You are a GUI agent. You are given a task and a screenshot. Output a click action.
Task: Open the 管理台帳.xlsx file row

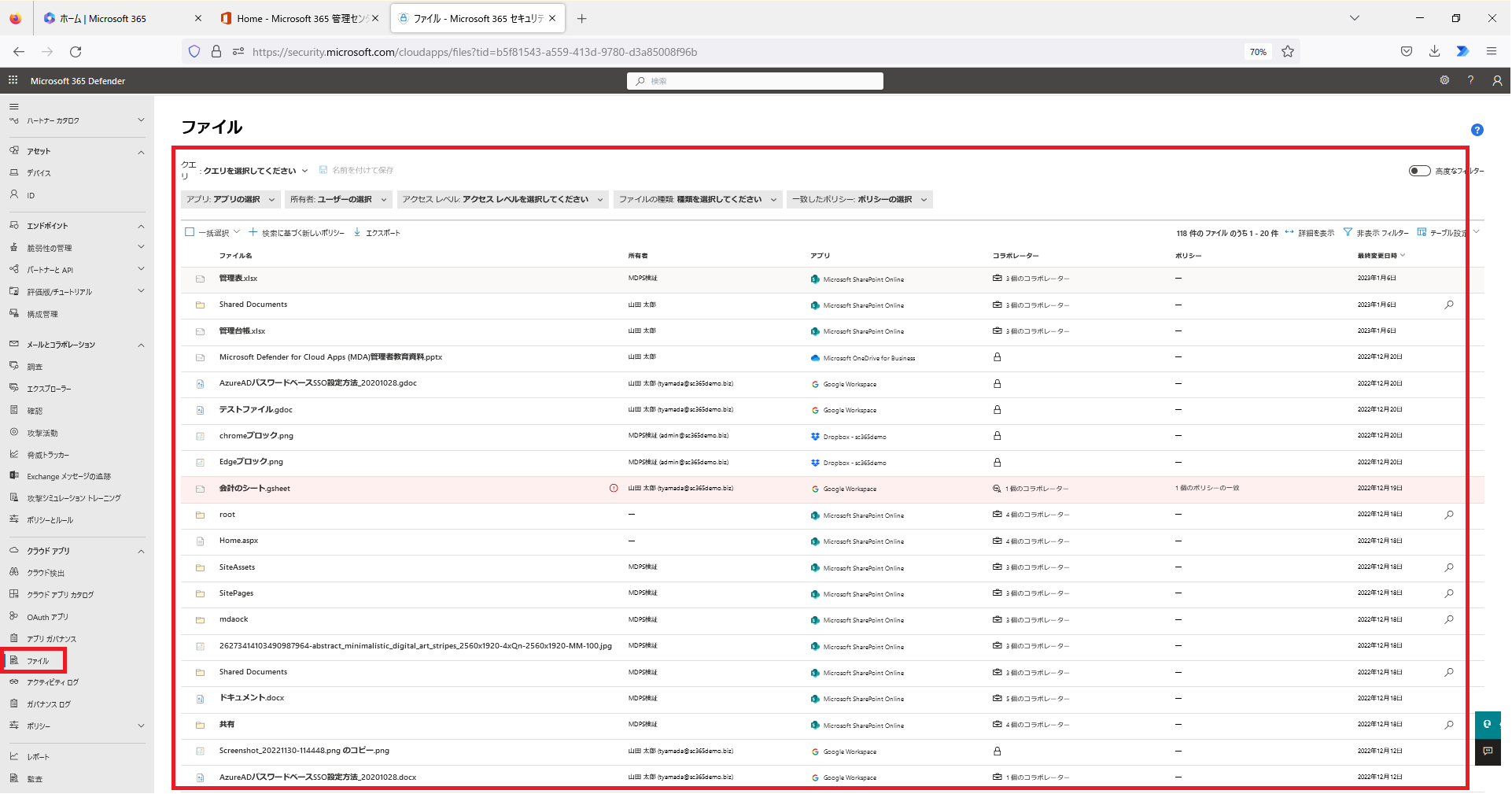point(242,331)
